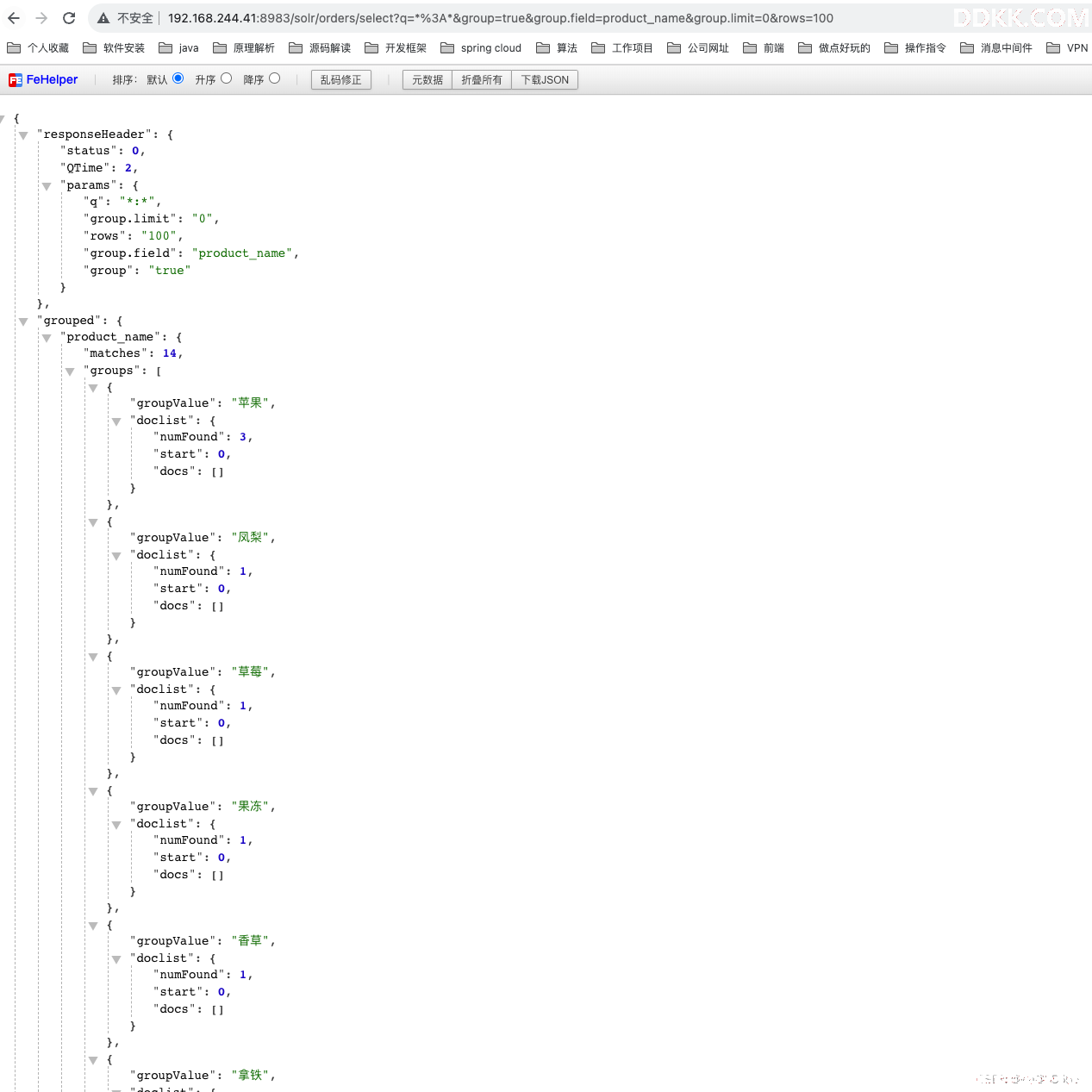Click the FeHelper logo icon

coord(16,80)
